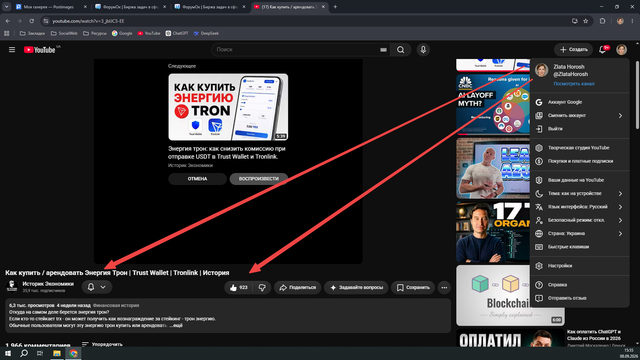The height and width of the screenshot is (360, 640).
Task: Open the Chrome apps grid in bookmarks bar
Action: click(7, 33)
